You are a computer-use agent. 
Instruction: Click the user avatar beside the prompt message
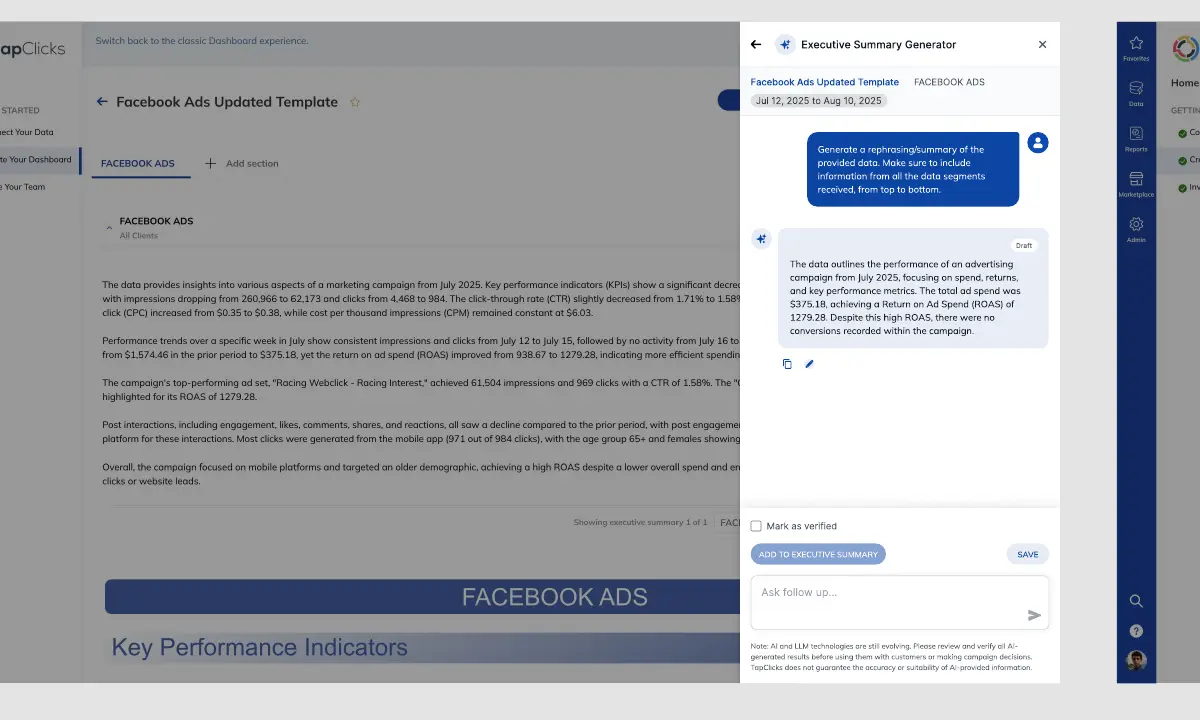tap(1038, 142)
